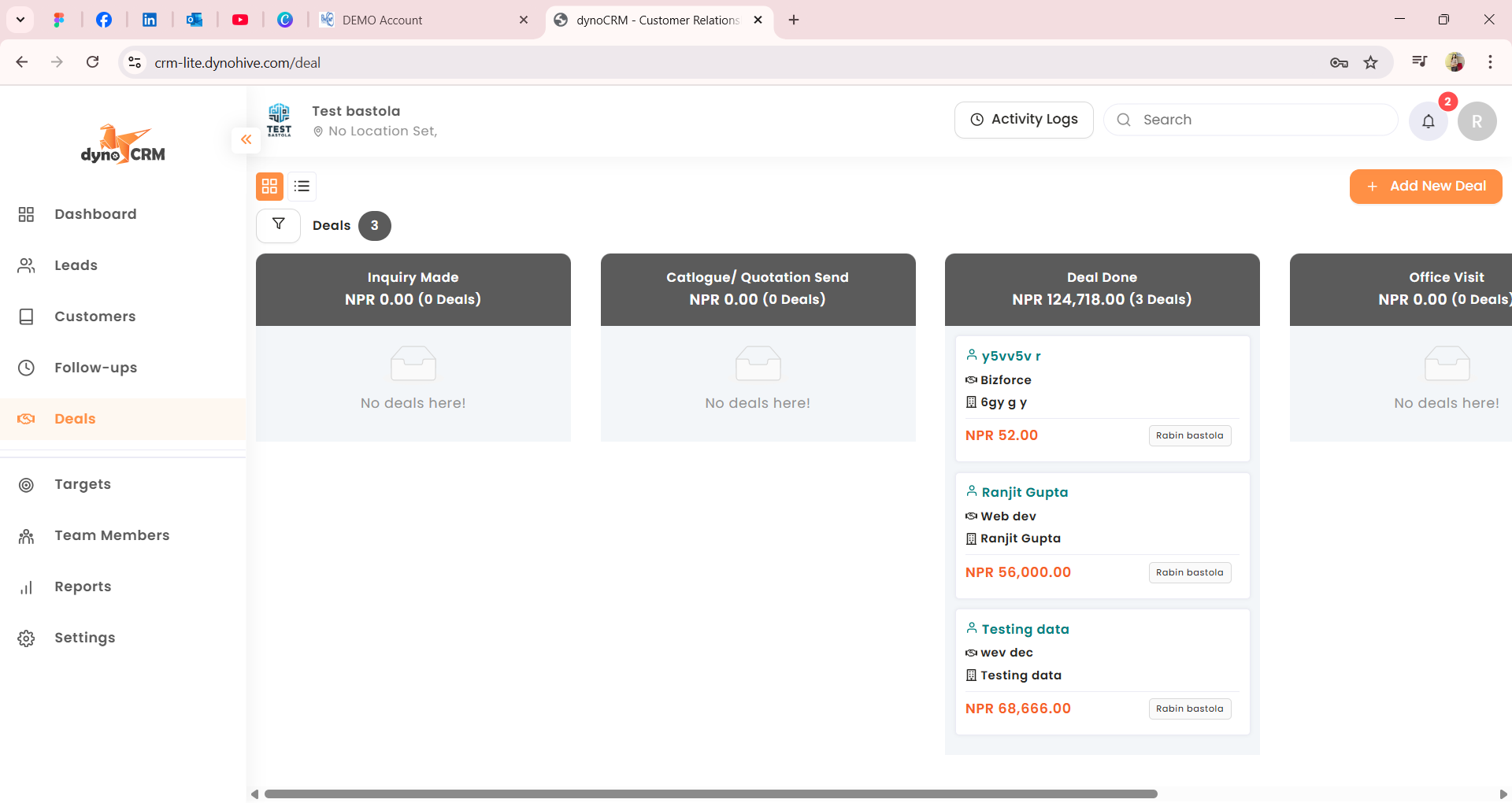Collapse the sidebar with double-chevron arrow

tap(246, 139)
